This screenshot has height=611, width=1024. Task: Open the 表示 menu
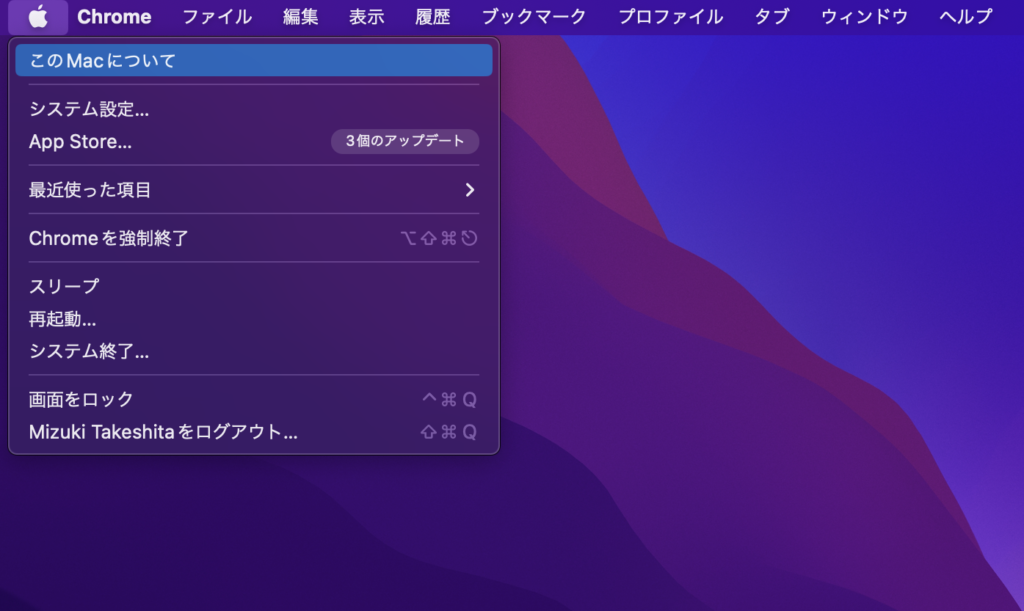[x=366, y=17]
